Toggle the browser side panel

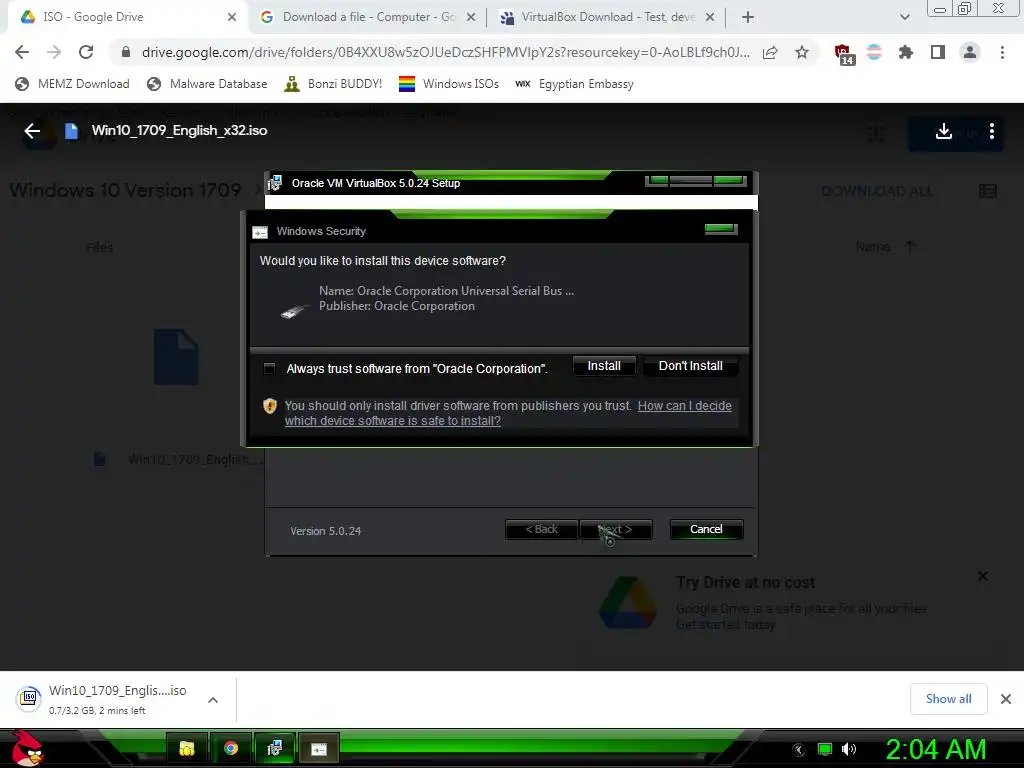[x=938, y=52]
